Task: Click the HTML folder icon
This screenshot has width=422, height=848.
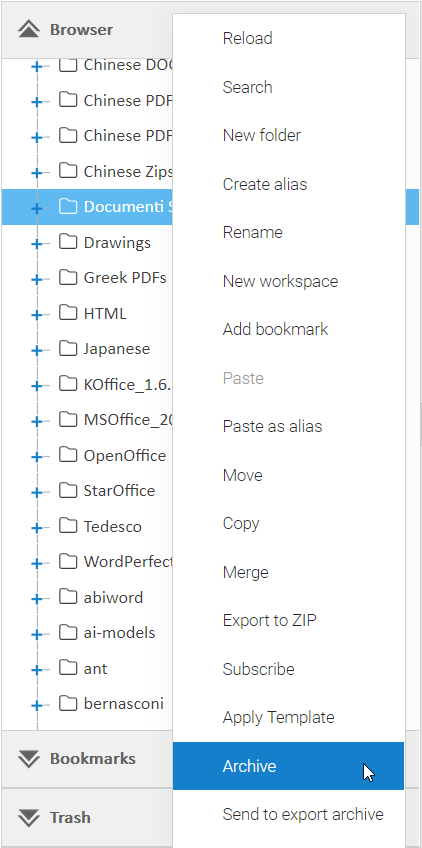Action: tap(68, 313)
